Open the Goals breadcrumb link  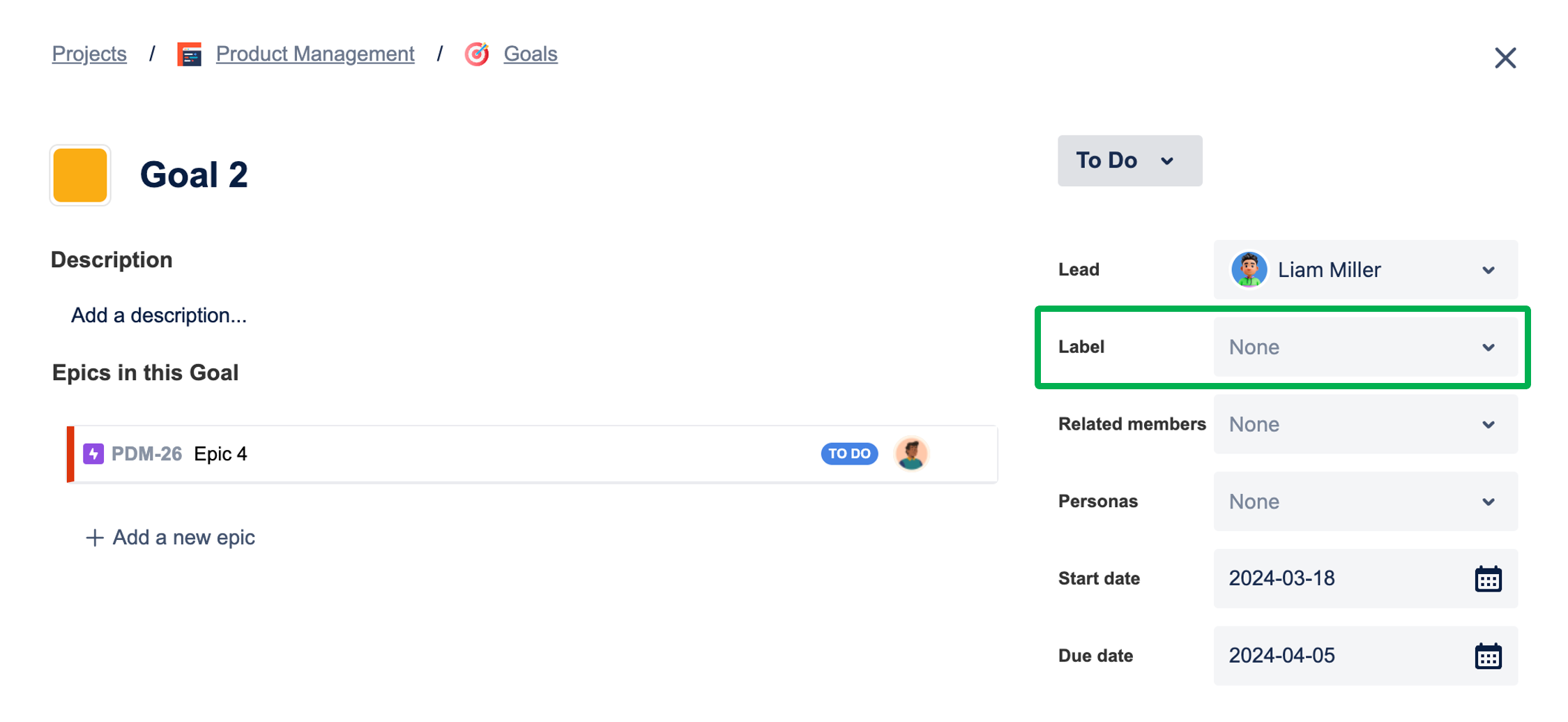point(531,54)
